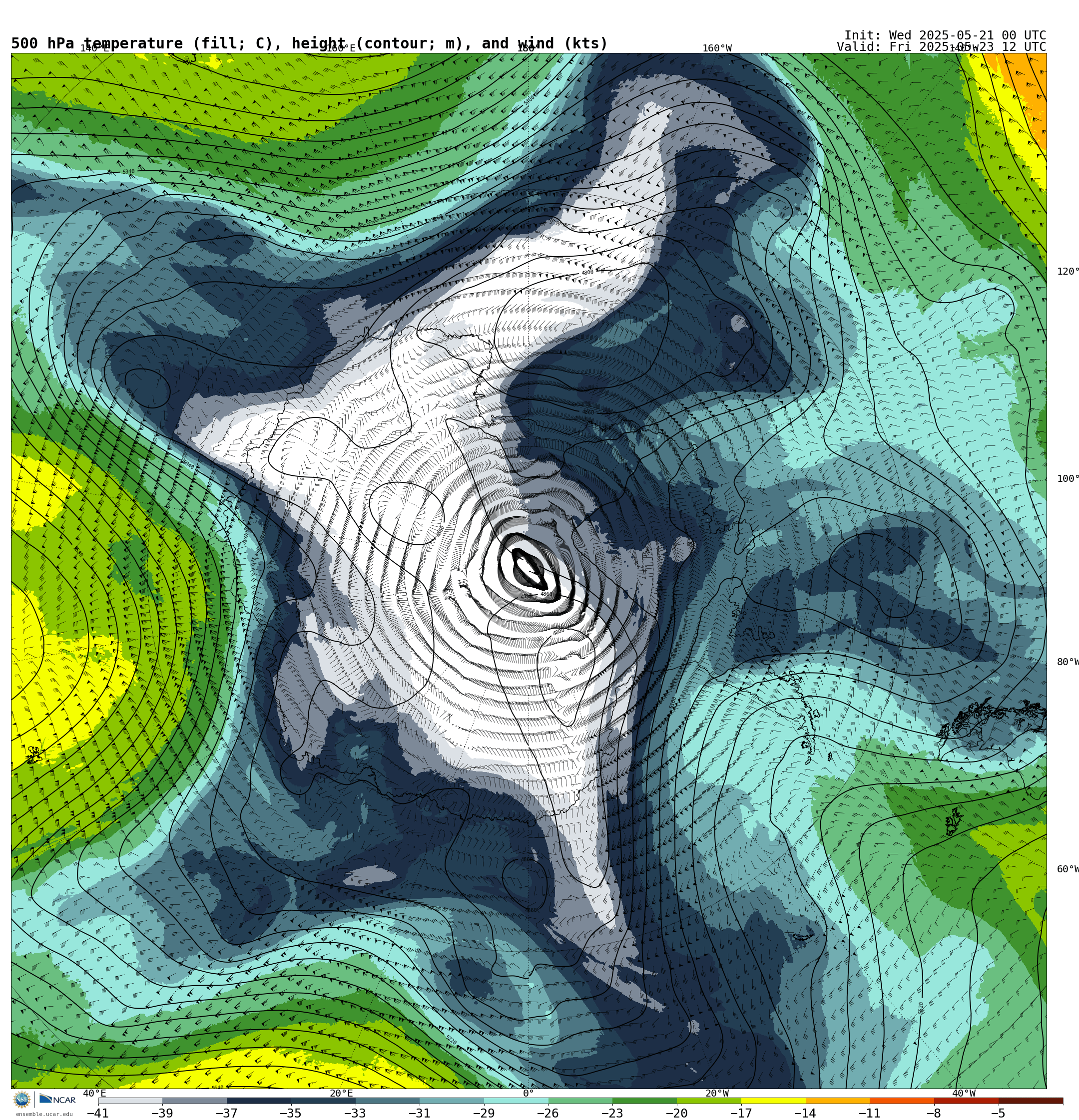This screenshot has height=1120, width=1079.
Task: Click the 5640 height contour label
Action: tap(217, 1088)
